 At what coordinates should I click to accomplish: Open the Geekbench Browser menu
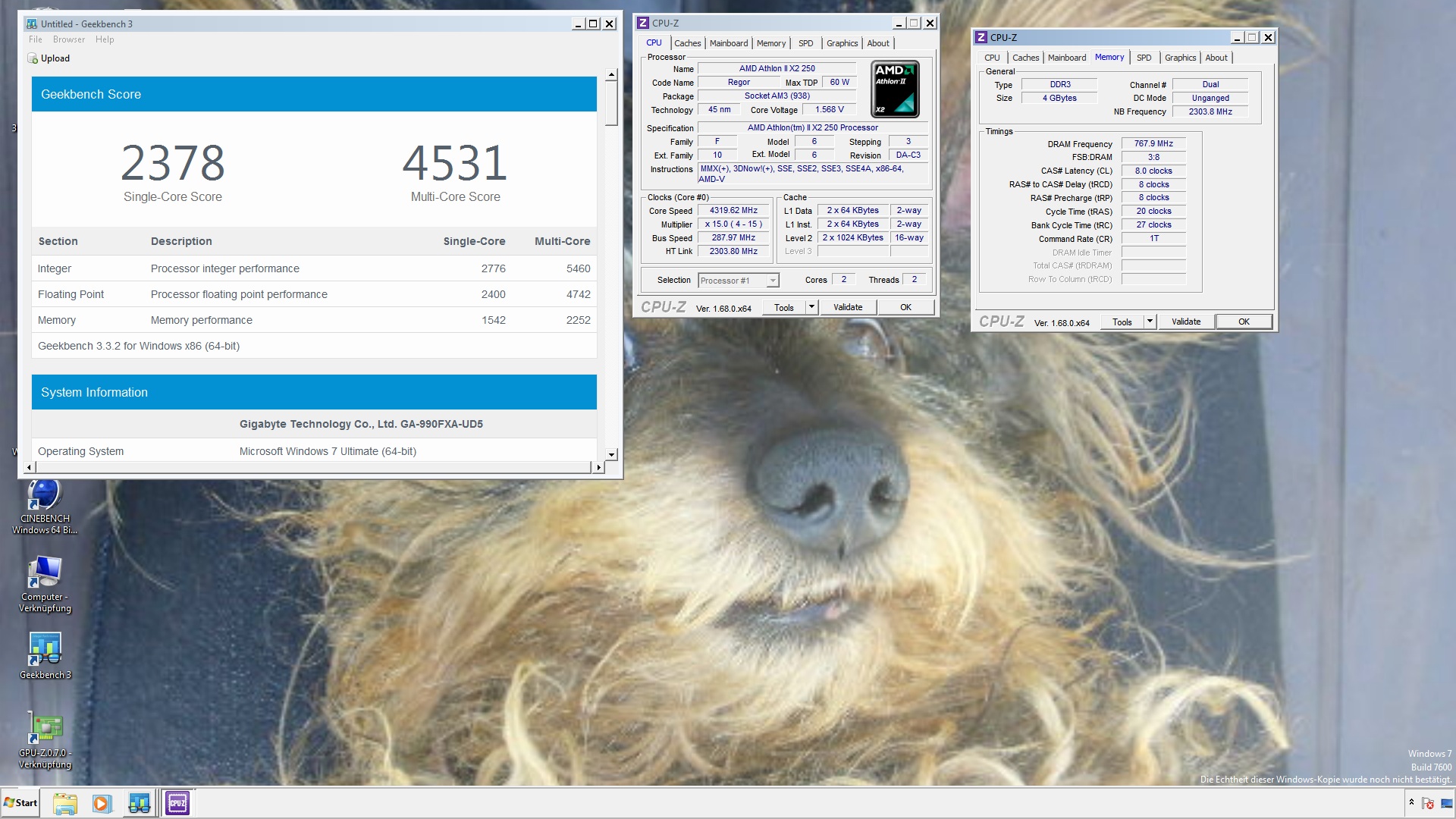[69, 39]
